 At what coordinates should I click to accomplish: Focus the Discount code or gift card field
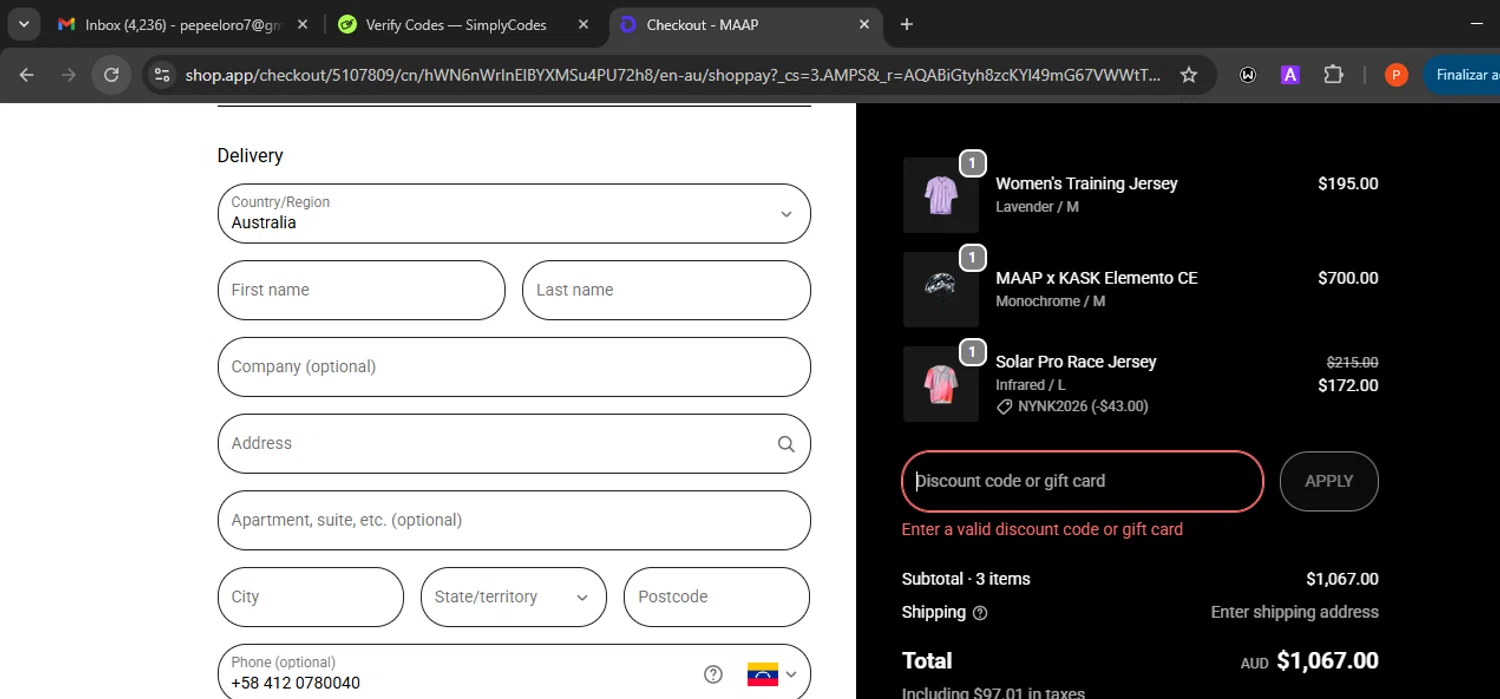[1083, 481]
